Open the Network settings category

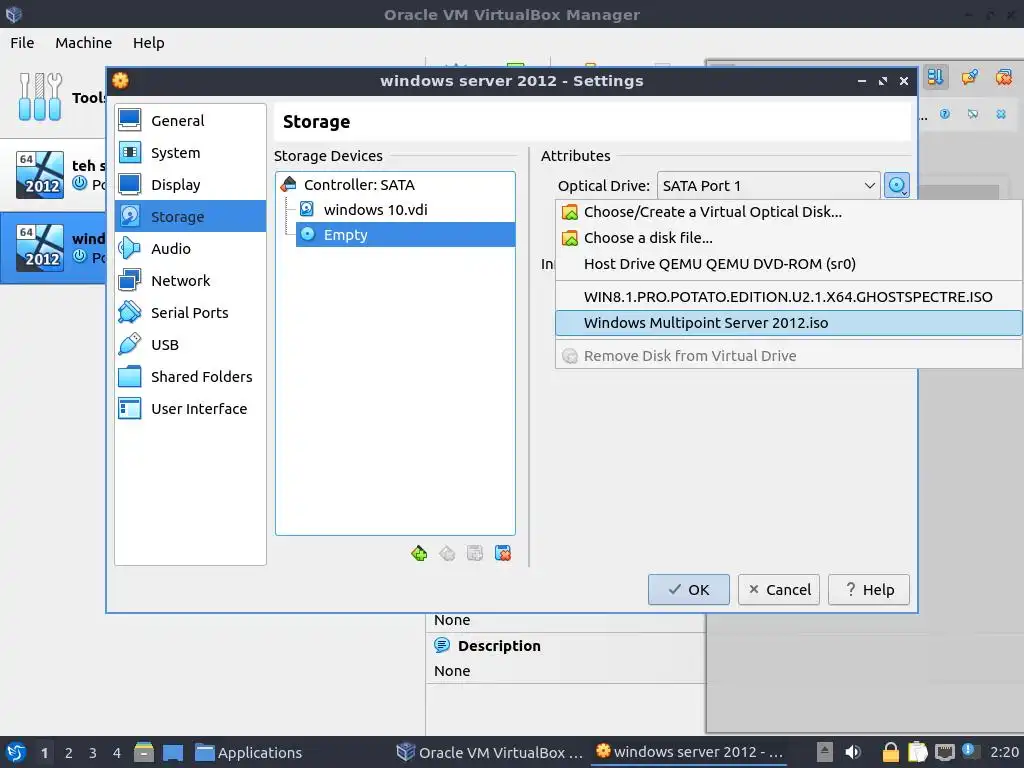(x=190, y=280)
